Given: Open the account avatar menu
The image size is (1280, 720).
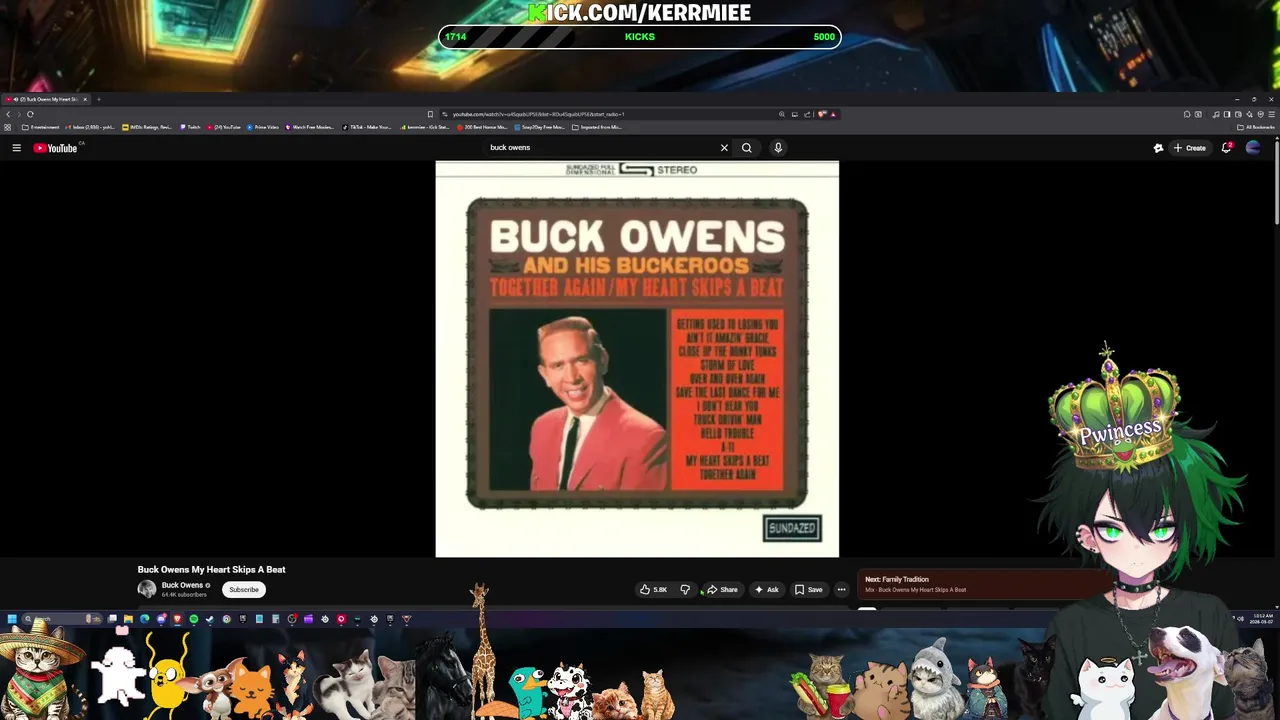Looking at the screenshot, I should (1253, 148).
